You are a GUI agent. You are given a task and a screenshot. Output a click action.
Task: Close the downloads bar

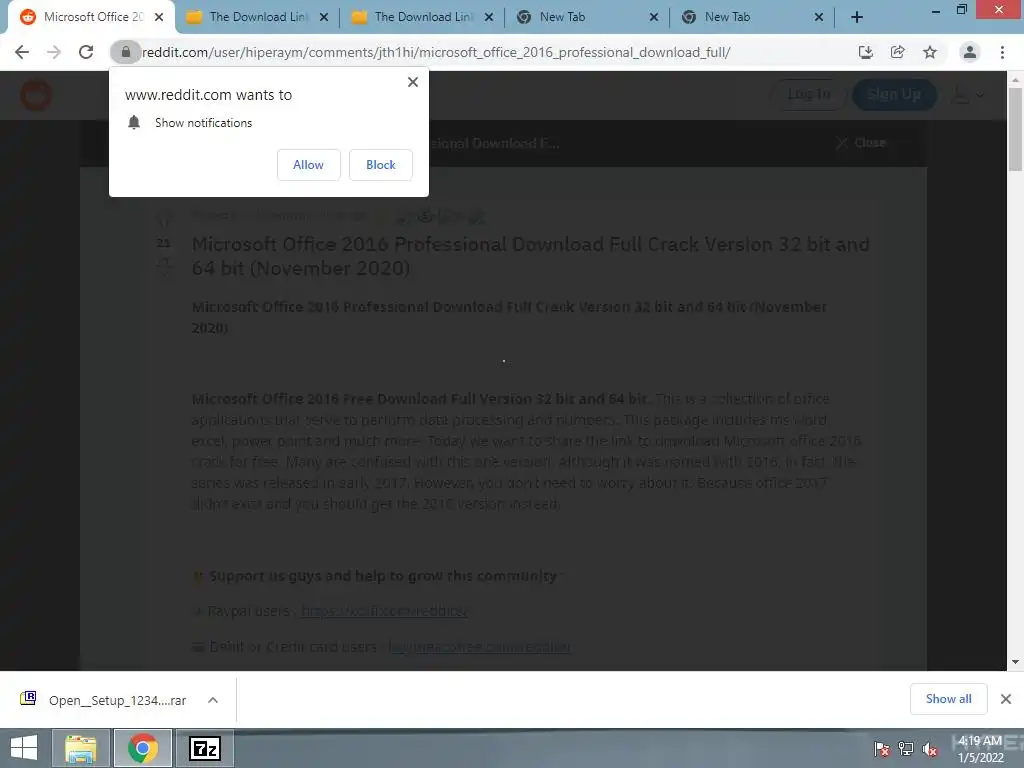click(1006, 699)
